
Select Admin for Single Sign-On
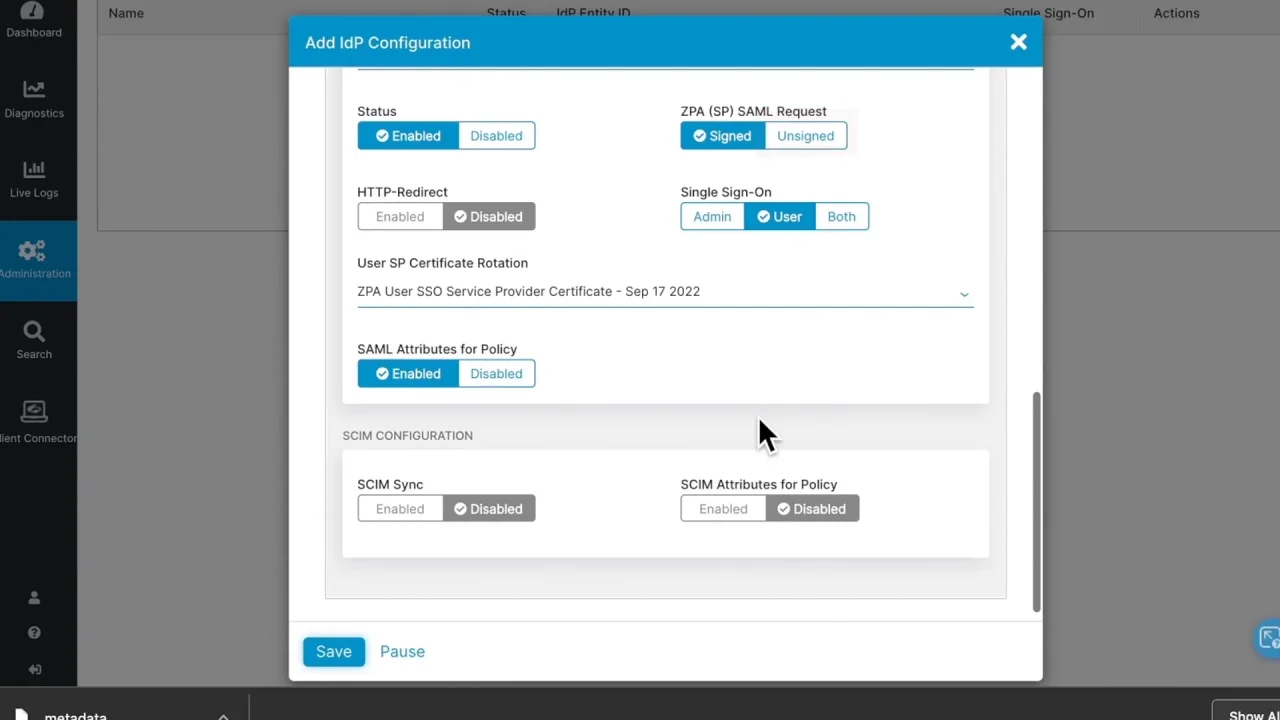pos(712,217)
